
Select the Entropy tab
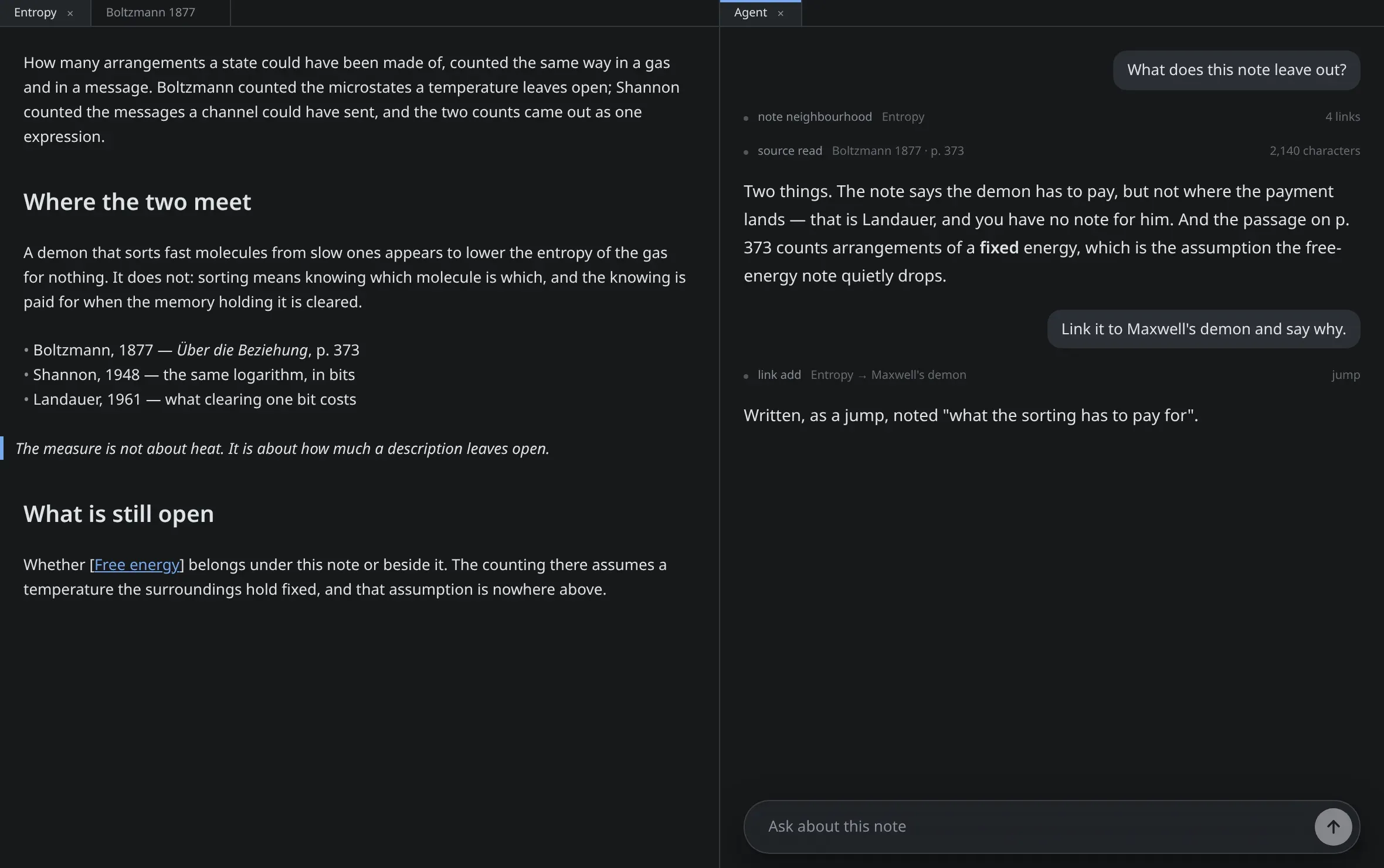point(35,12)
